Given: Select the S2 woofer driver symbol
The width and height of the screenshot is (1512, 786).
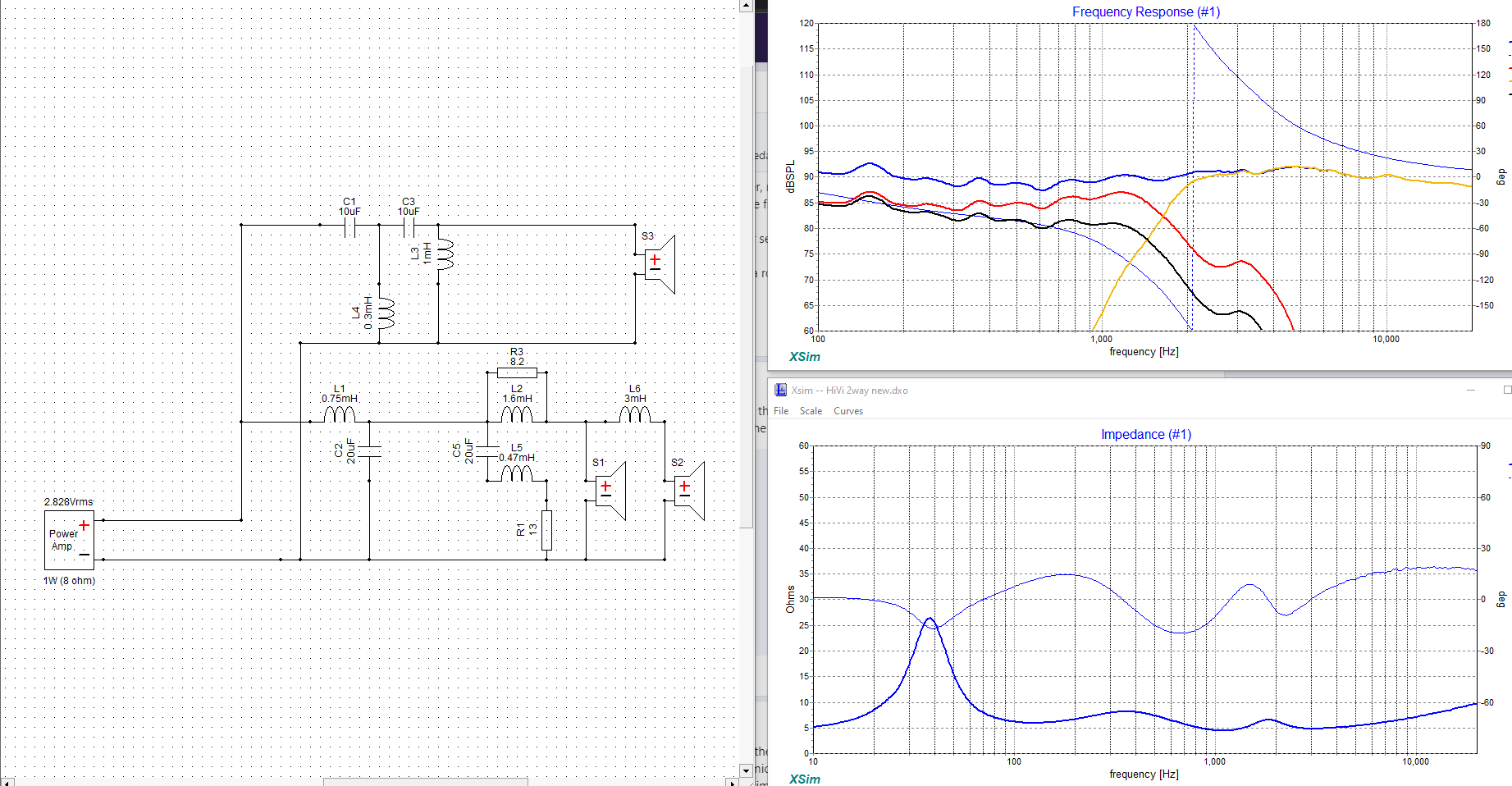Looking at the screenshot, I should [688, 490].
